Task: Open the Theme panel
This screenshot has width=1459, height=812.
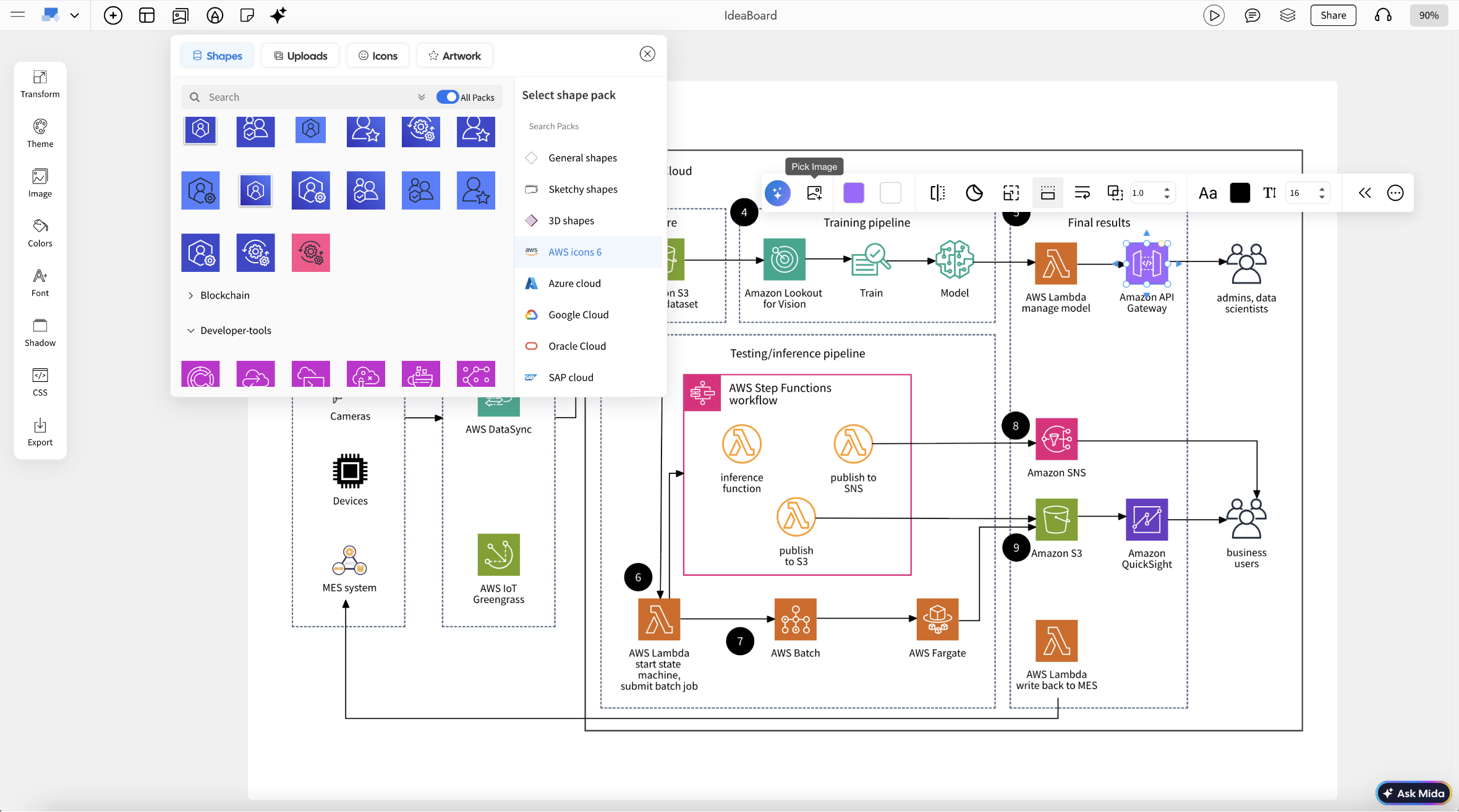Action: point(40,133)
